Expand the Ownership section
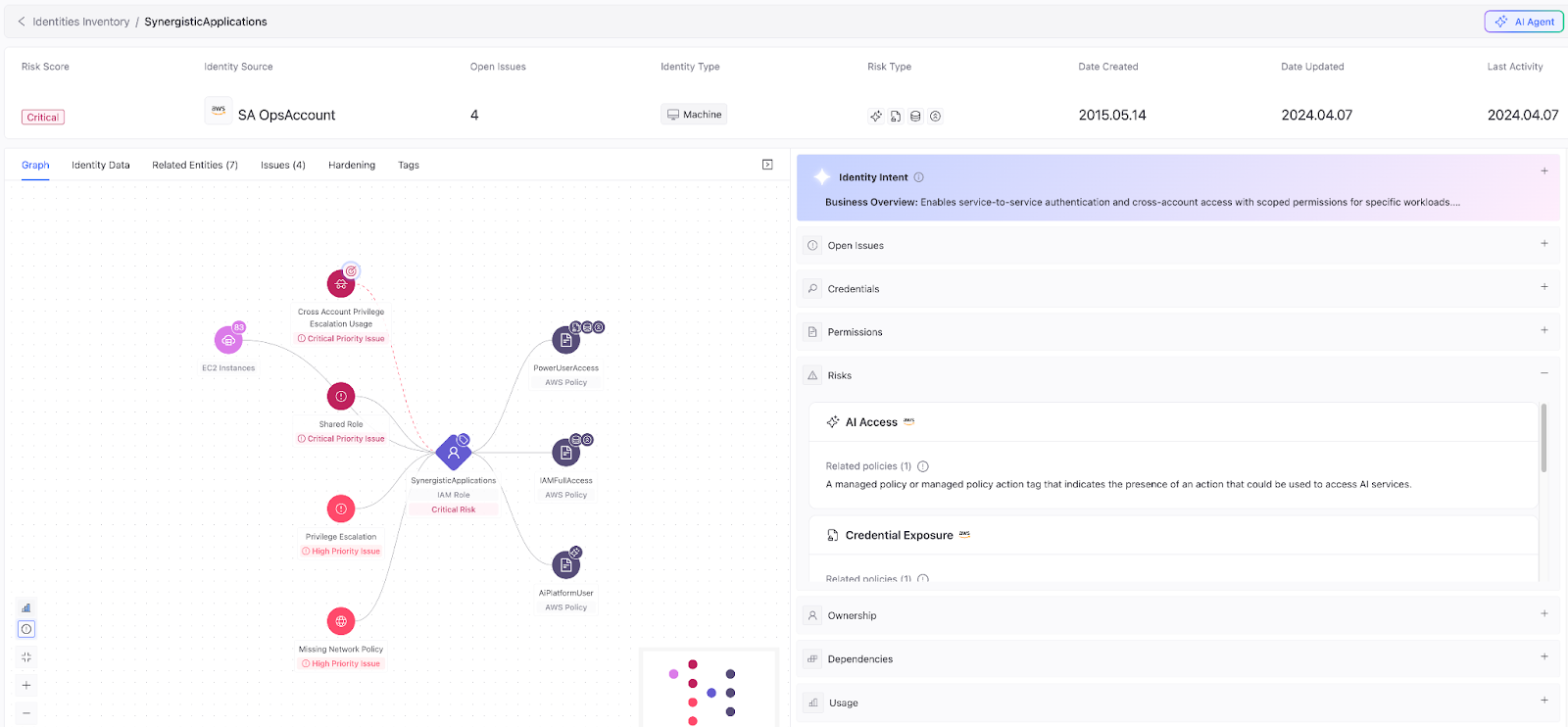The width and height of the screenshot is (1568, 727). click(1544, 613)
